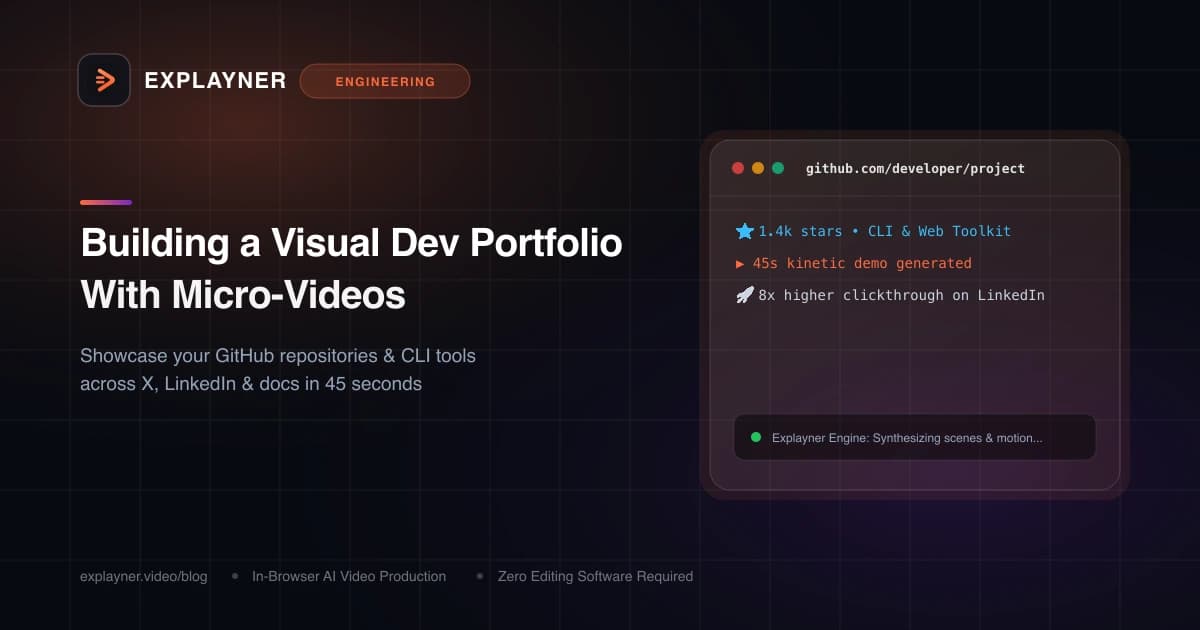Click '45s kinetic demo generated' text
1200x630 pixels.
(x=862, y=263)
